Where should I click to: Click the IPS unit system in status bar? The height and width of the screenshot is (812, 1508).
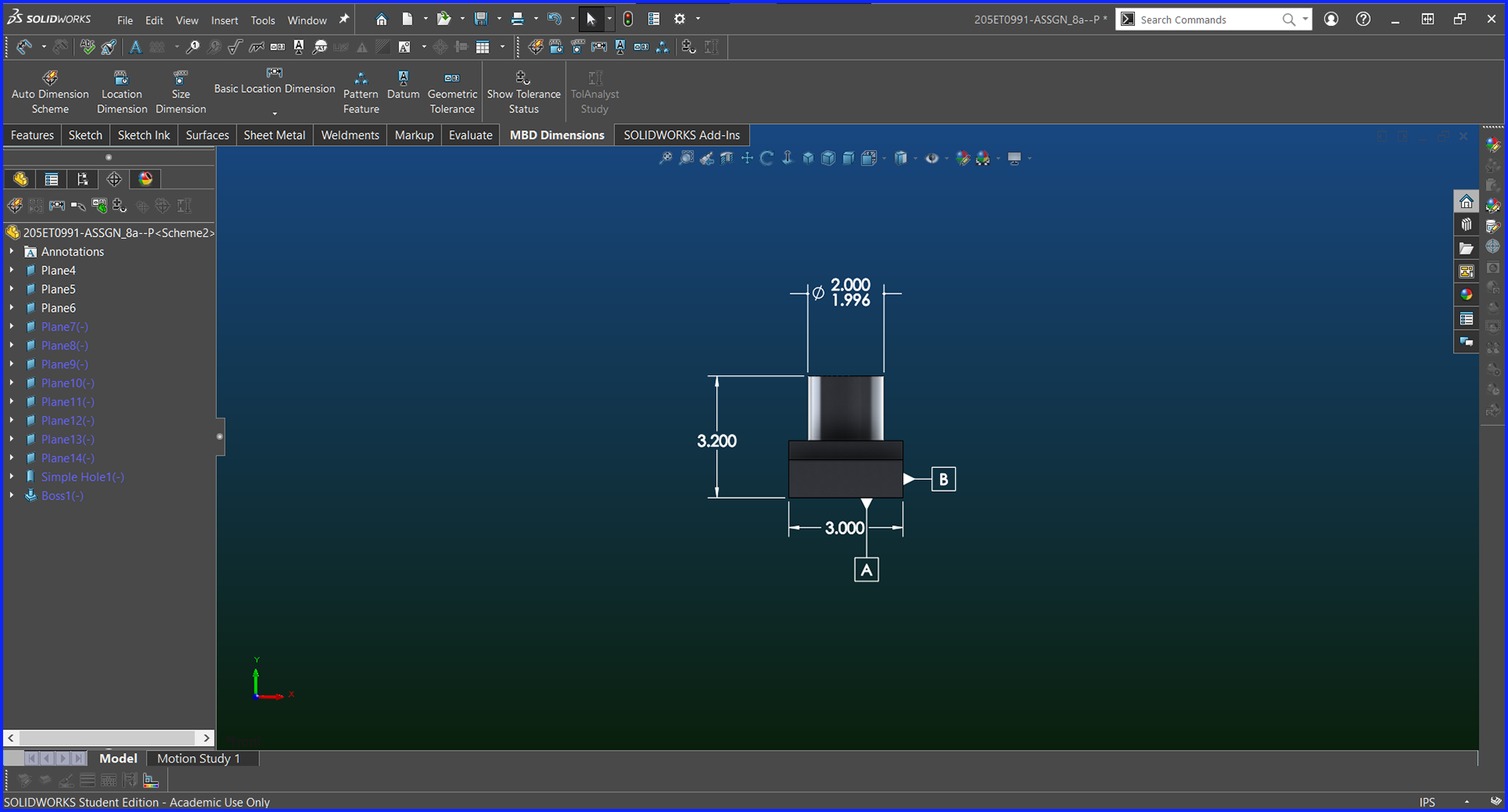click(1426, 802)
